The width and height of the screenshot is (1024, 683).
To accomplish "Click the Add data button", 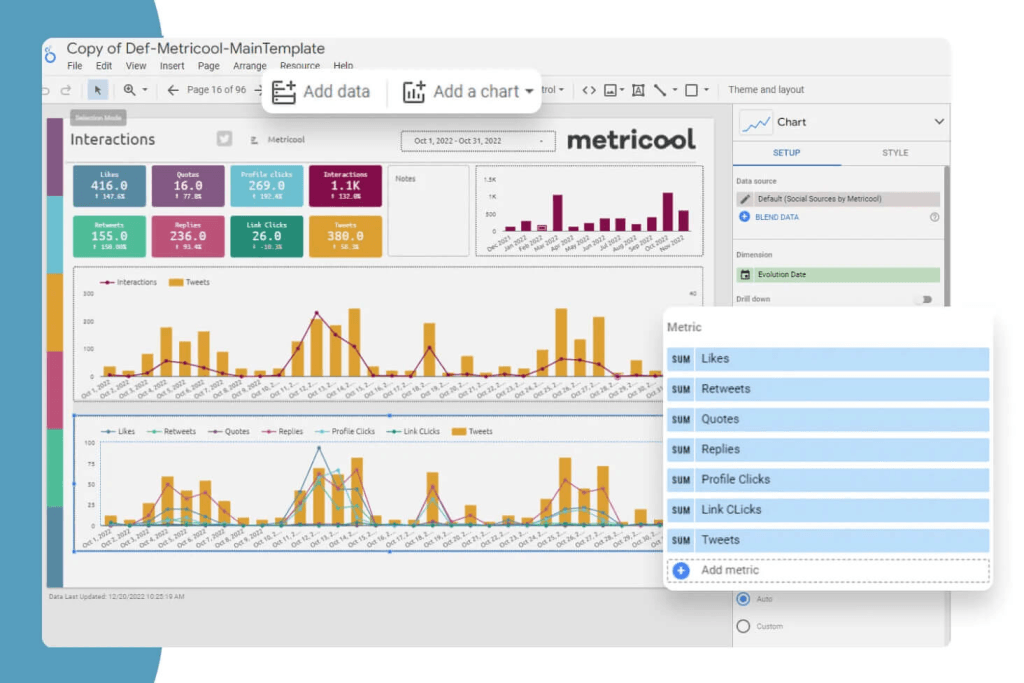I will [321, 91].
